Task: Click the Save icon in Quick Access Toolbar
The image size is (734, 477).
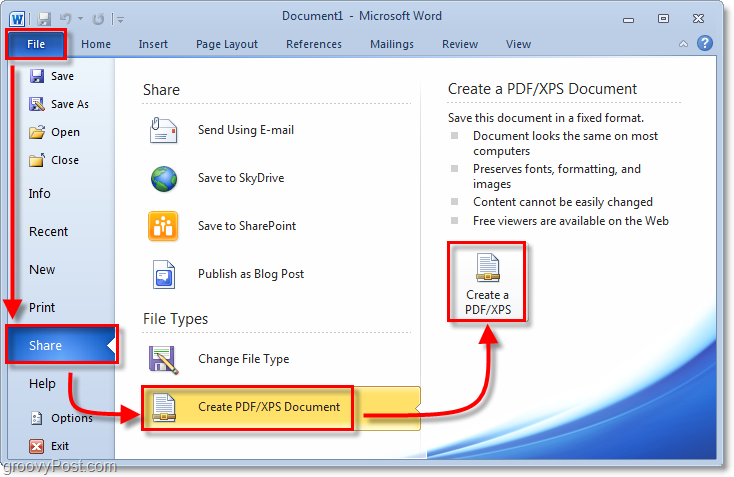Action: pyautogui.click(x=44, y=19)
